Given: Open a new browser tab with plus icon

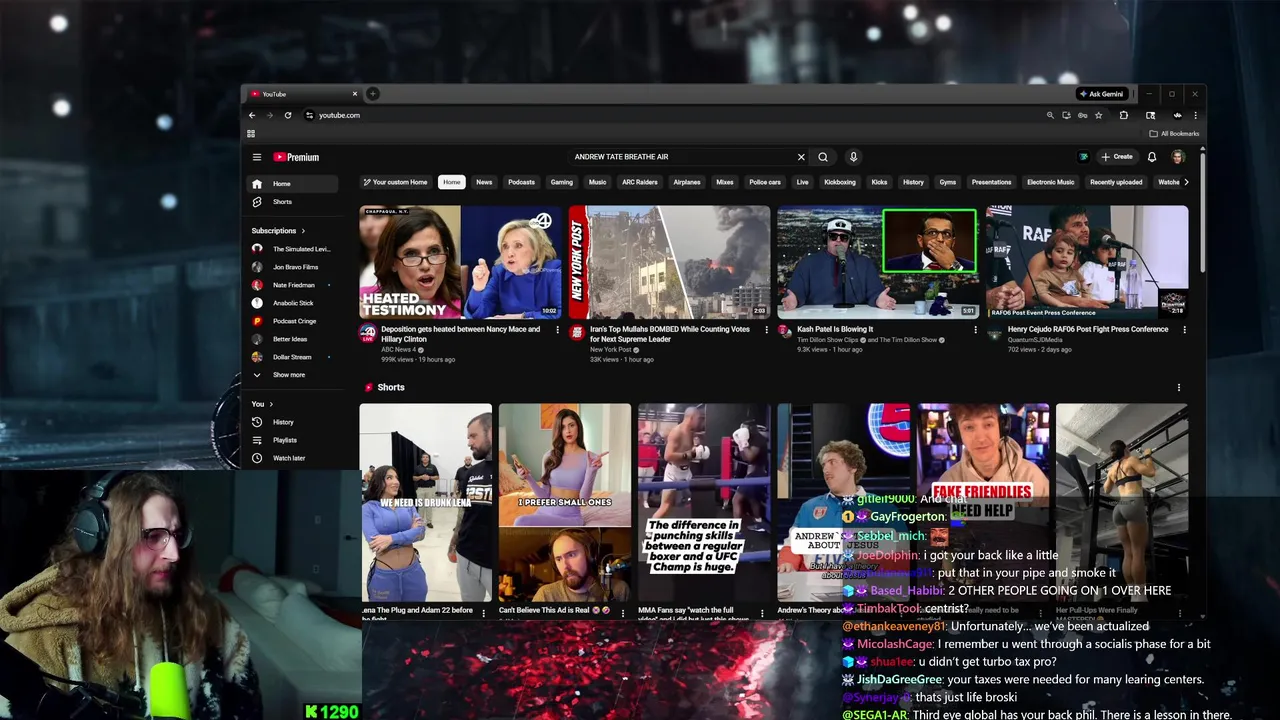Looking at the screenshot, I should tap(372, 94).
